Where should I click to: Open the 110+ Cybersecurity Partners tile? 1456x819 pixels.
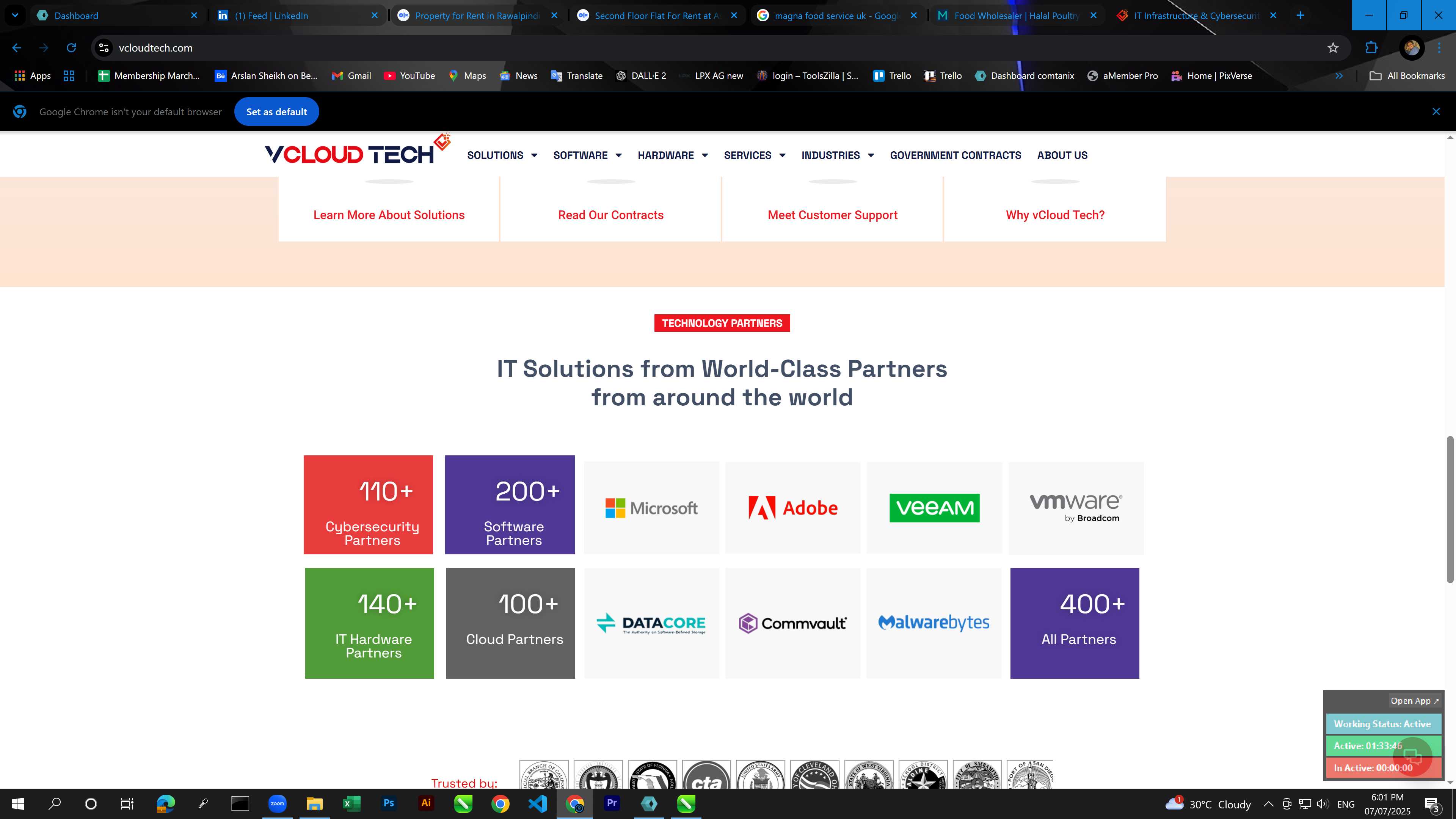point(368,505)
